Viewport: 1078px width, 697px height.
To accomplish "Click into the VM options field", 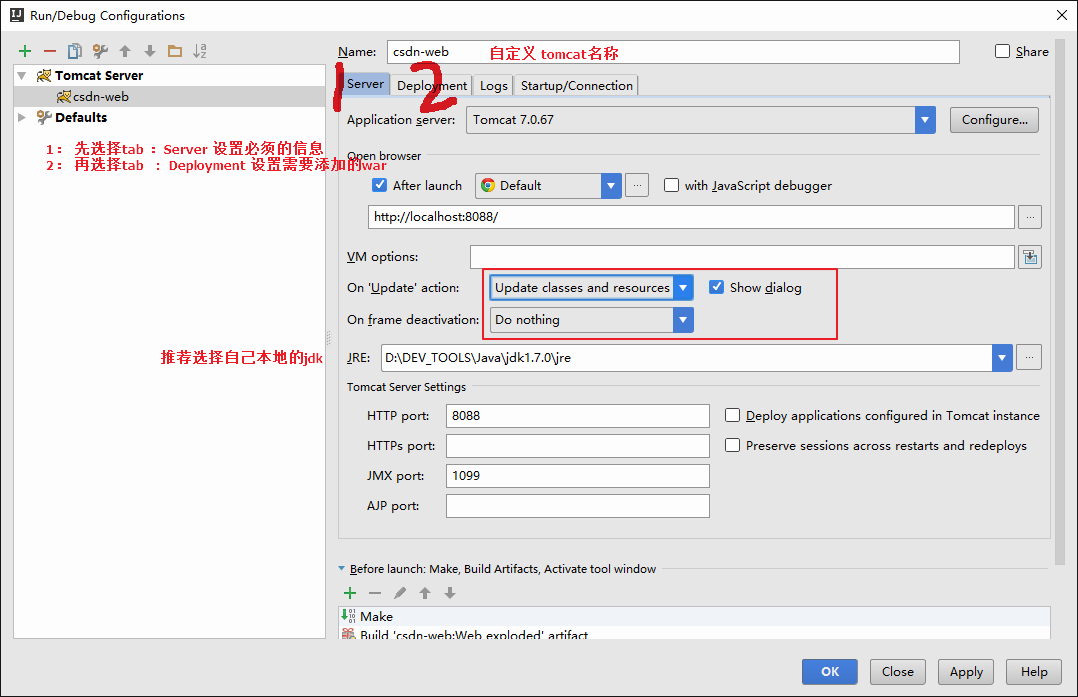I will pos(742,257).
